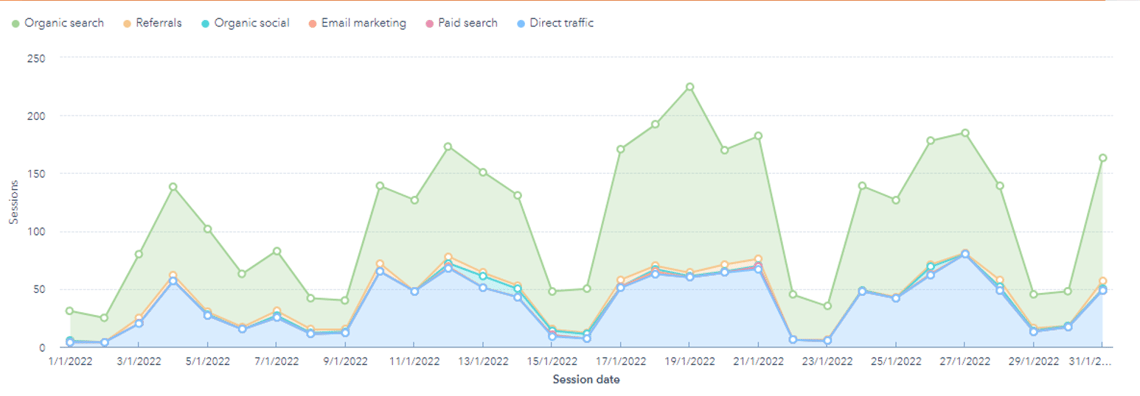
Task: Select Organic search point on 3/1/2022
Action: [x=138, y=254]
